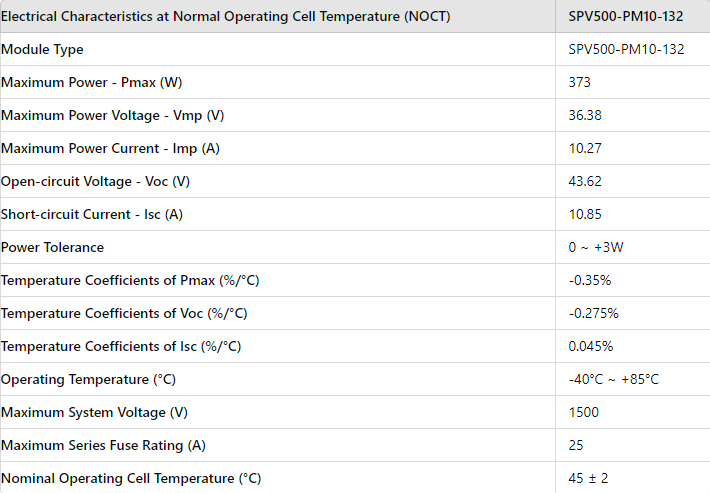
Task: Click the SPV500-PM10-132 column header
Action: coord(626,17)
